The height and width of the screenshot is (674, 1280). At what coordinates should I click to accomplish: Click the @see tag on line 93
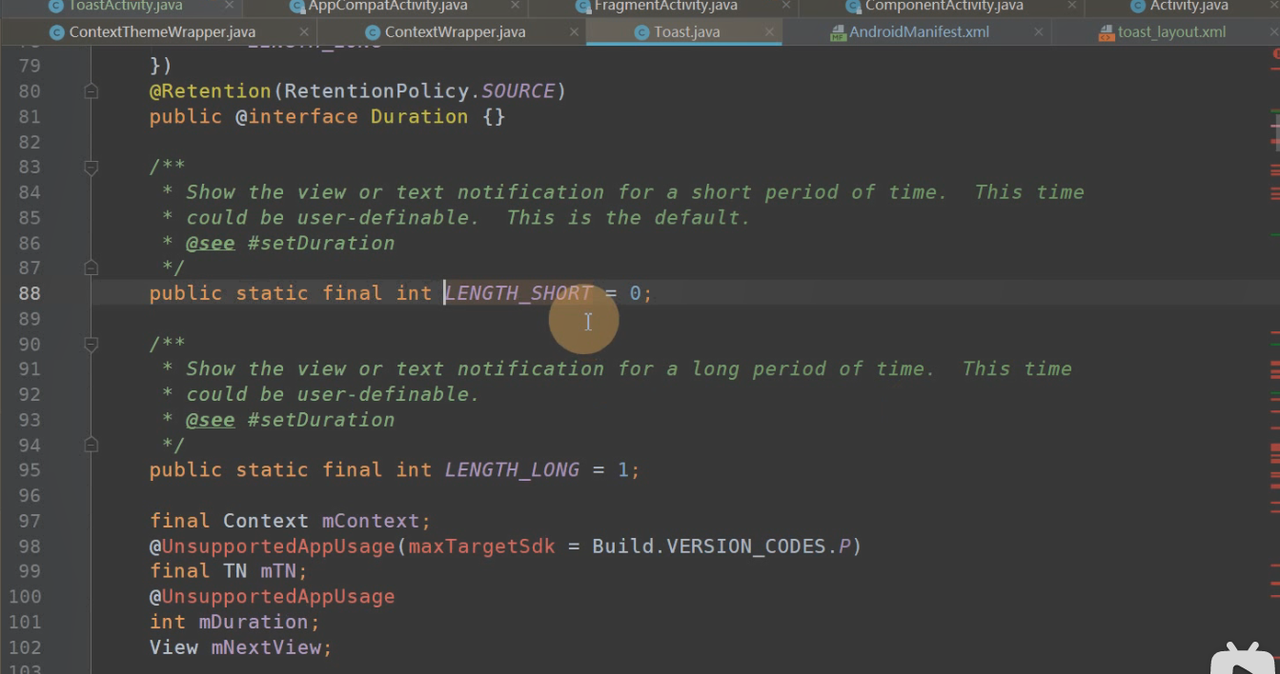(x=210, y=420)
